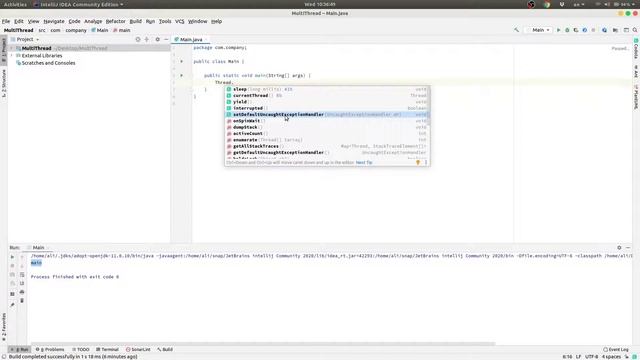Run with Coverage from the toolbar
Screen dimensions: 640x360
576,30
